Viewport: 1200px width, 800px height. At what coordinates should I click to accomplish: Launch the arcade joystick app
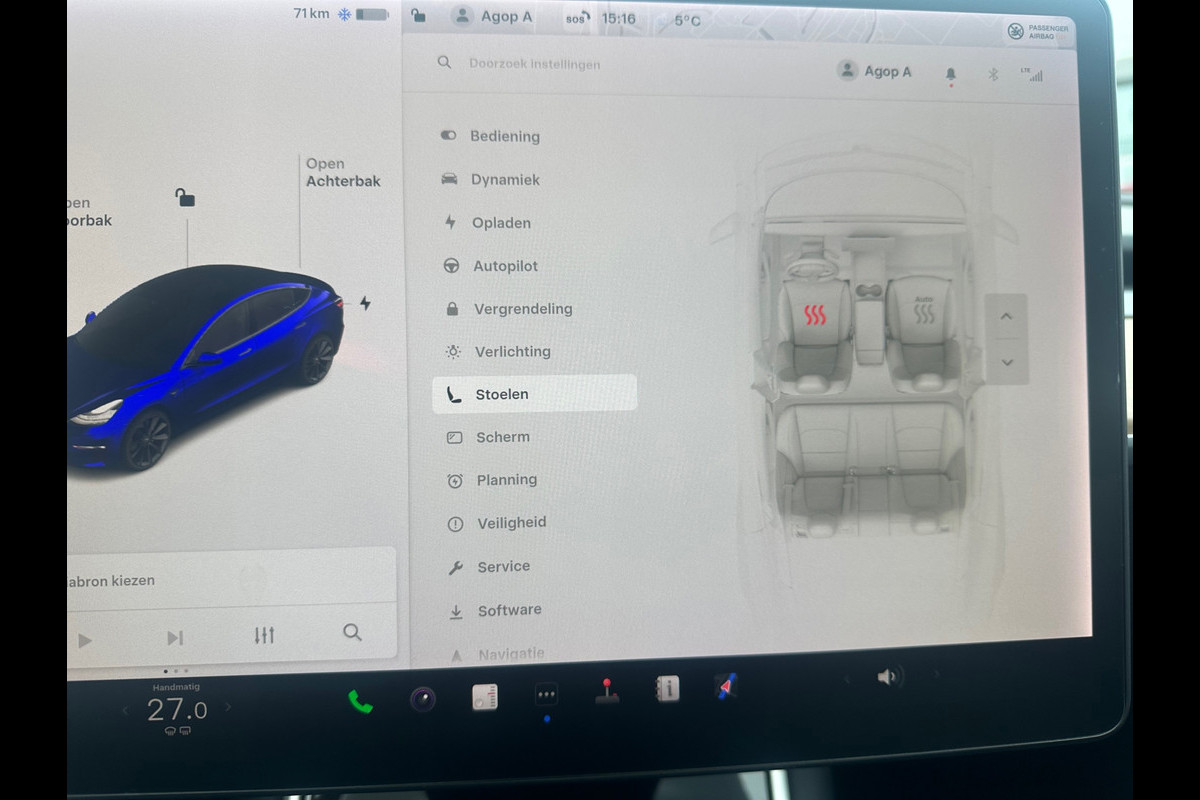point(606,691)
